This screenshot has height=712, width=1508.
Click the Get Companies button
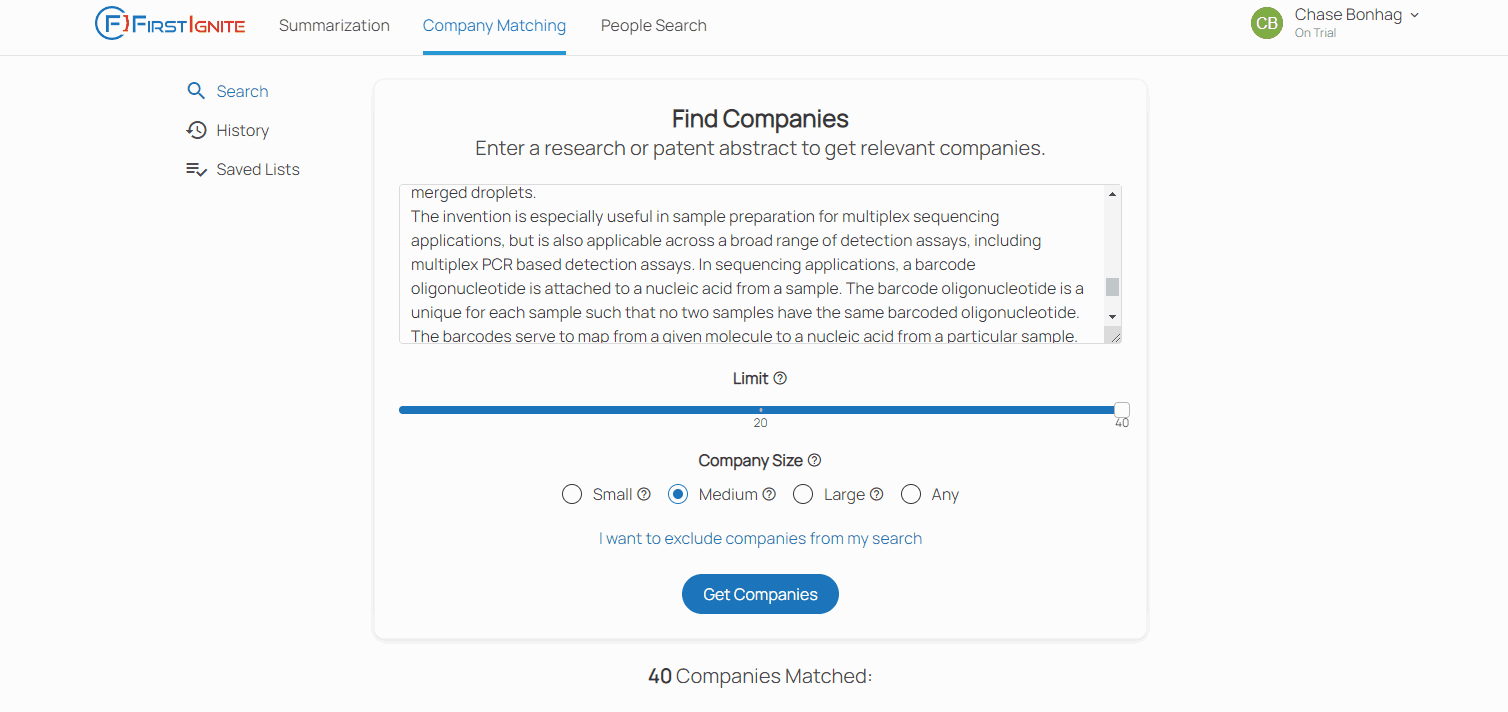[x=760, y=594]
